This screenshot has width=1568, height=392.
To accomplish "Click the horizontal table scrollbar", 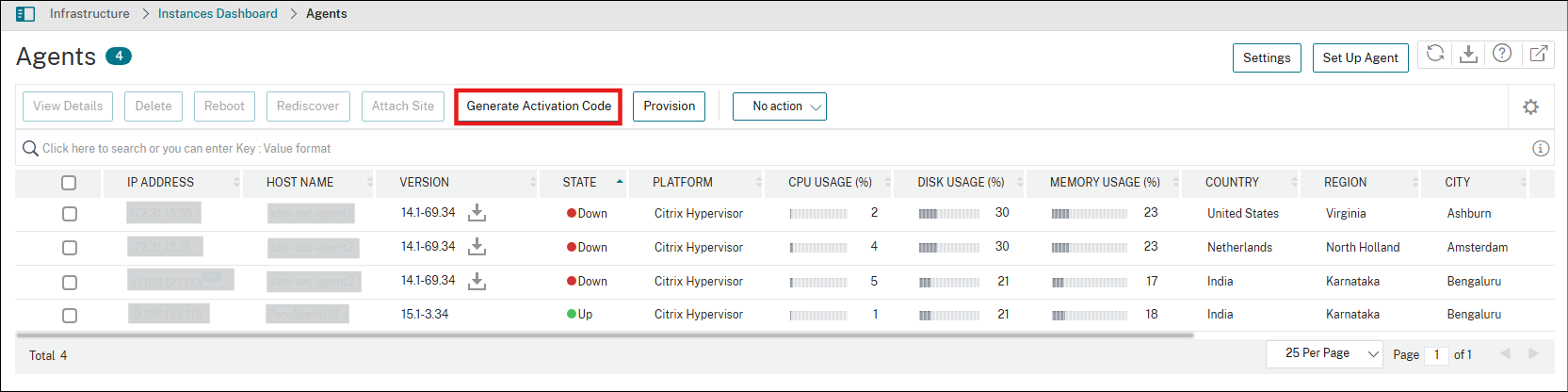I will pos(606,335).
